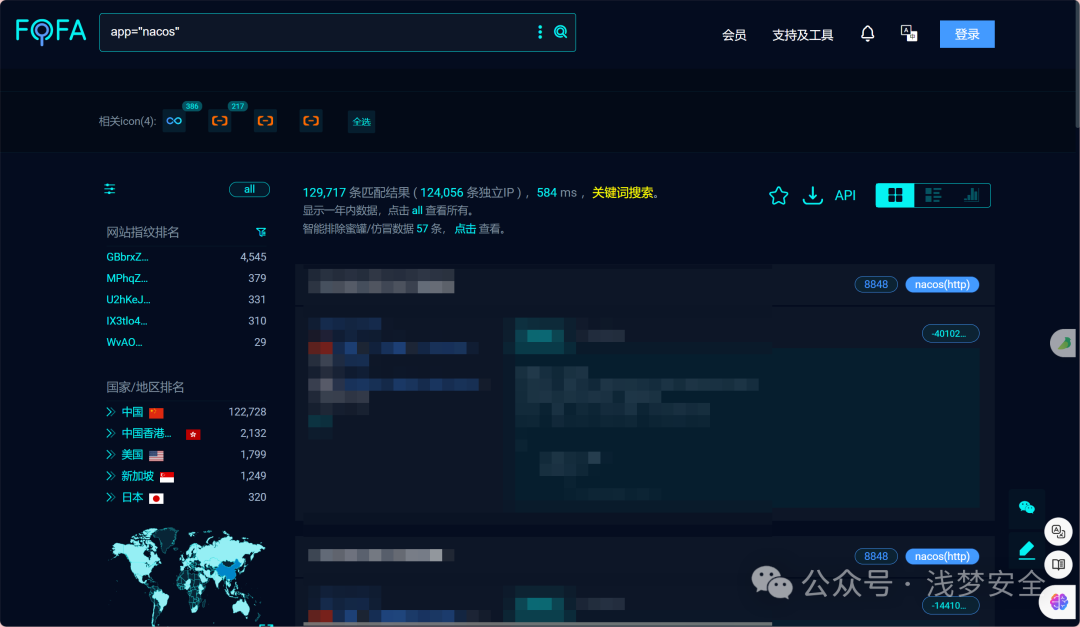The image size is (1080, 627).
Task: Open the WeChat contact icon
Action: (1026, 508)
